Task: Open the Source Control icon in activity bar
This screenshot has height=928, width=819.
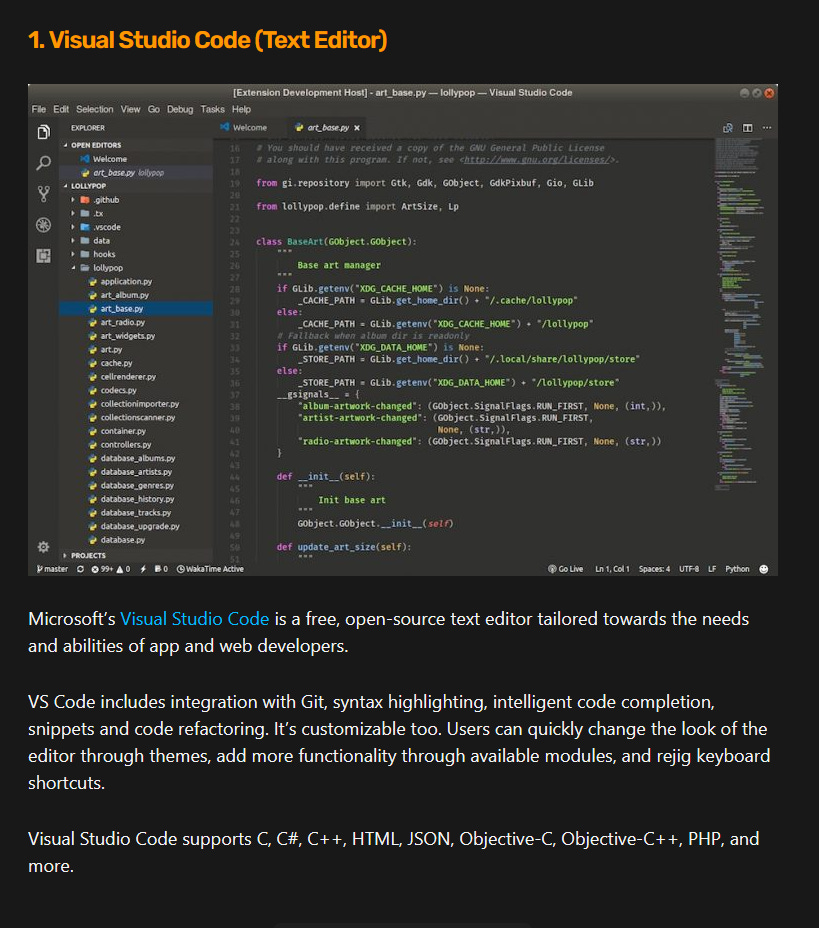Action: (x=43, y=194)
